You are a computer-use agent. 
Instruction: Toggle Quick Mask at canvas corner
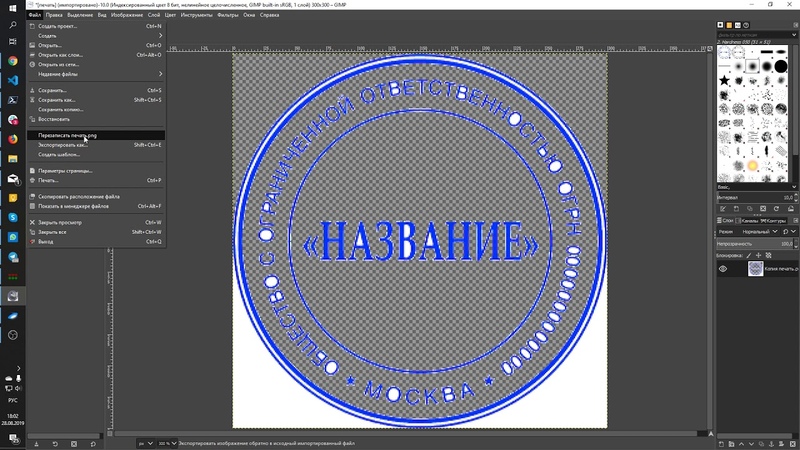point(110,434)
